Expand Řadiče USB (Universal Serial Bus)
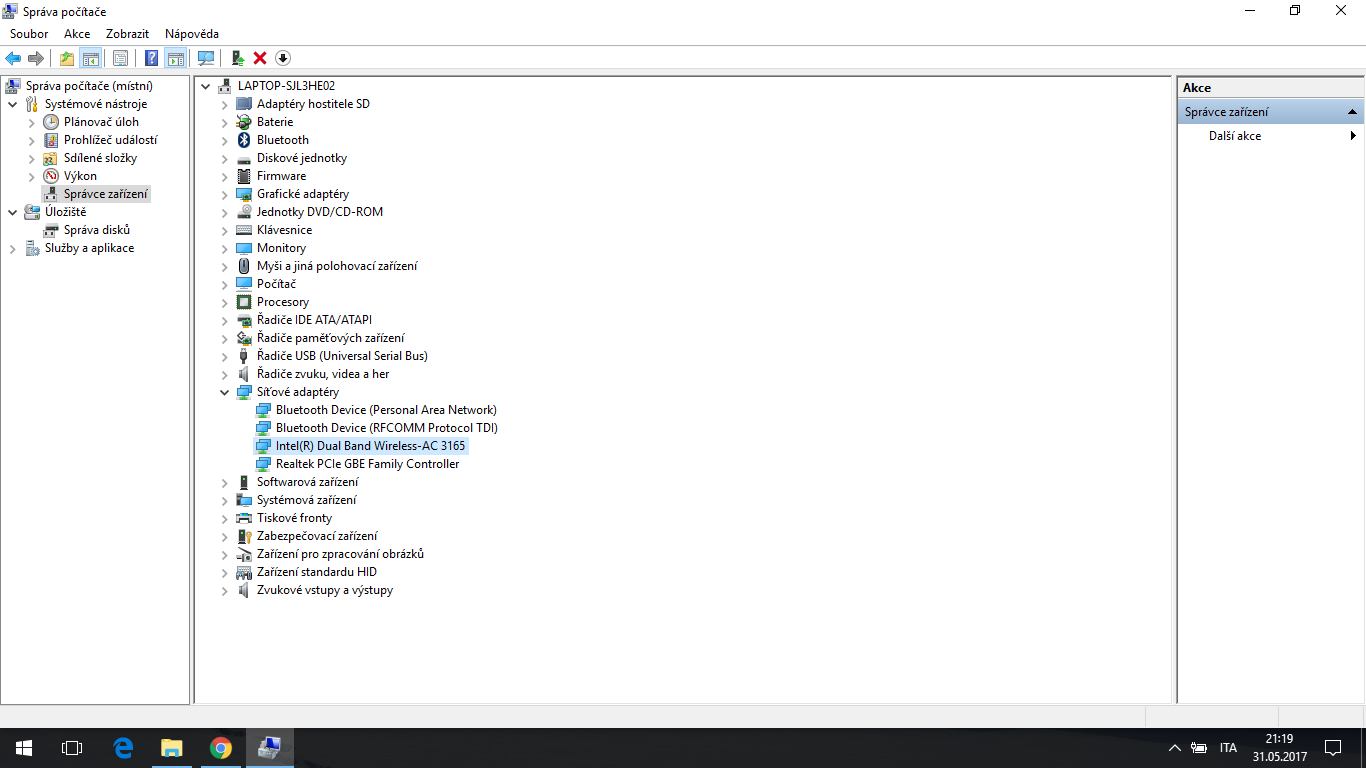The width and height of the screenshot is (1366, 768). 225,356
